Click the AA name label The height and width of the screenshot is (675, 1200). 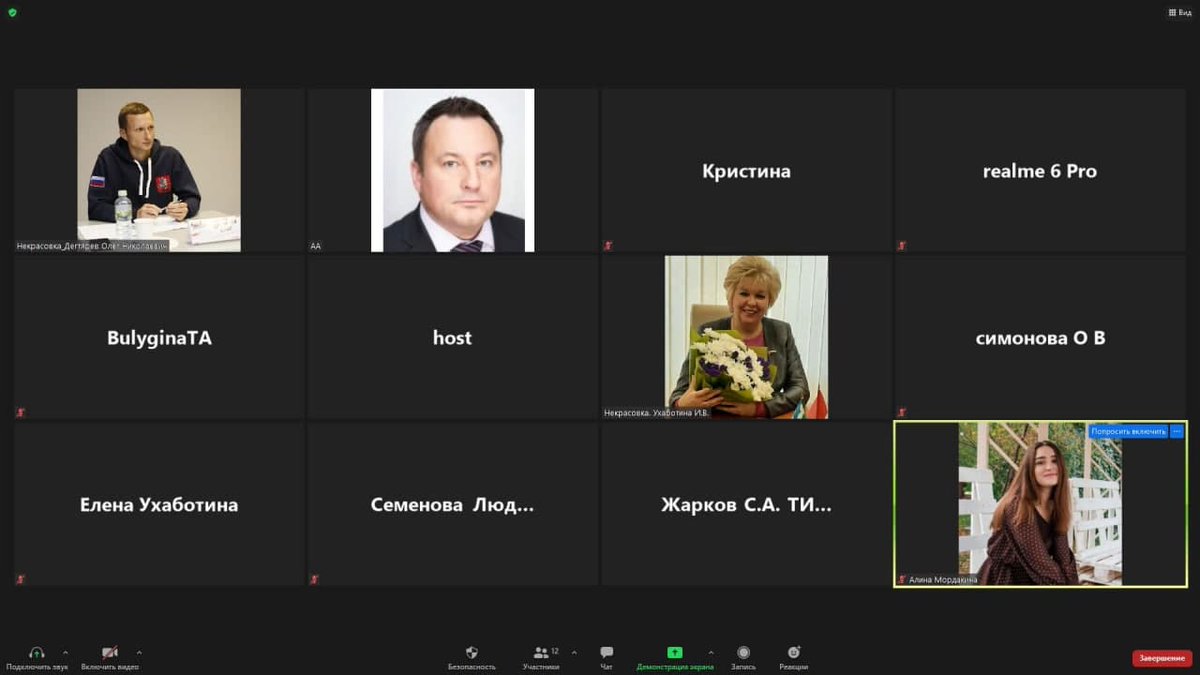[x=316, y=245]
